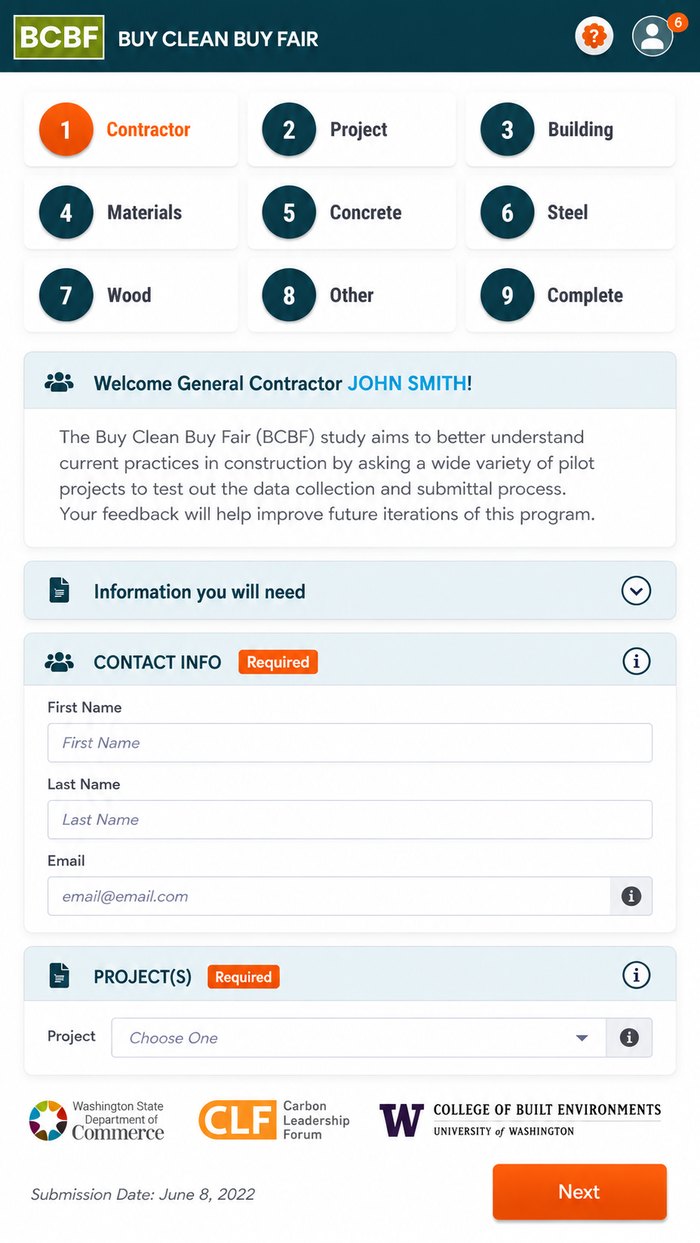Click info icon beside Email field

pos(631,896)
